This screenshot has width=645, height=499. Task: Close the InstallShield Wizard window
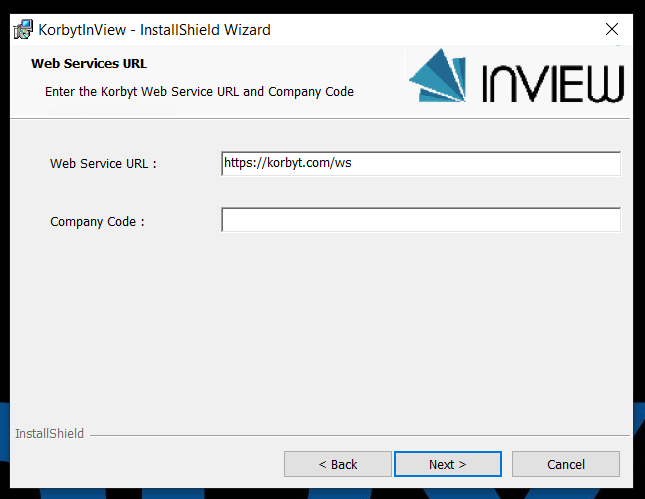tap(612, 29)
